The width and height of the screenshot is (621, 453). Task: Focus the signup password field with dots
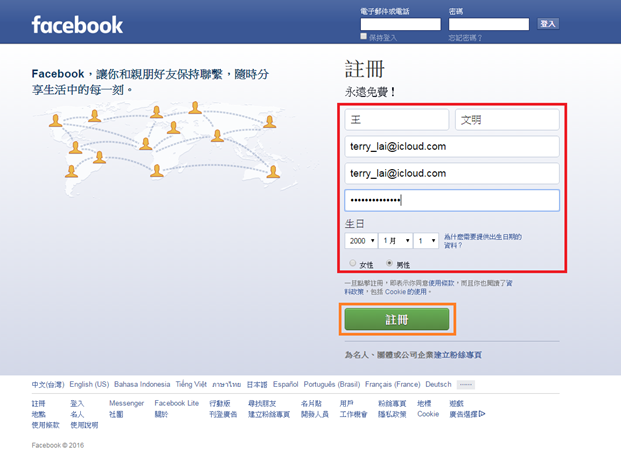(452, 200)
